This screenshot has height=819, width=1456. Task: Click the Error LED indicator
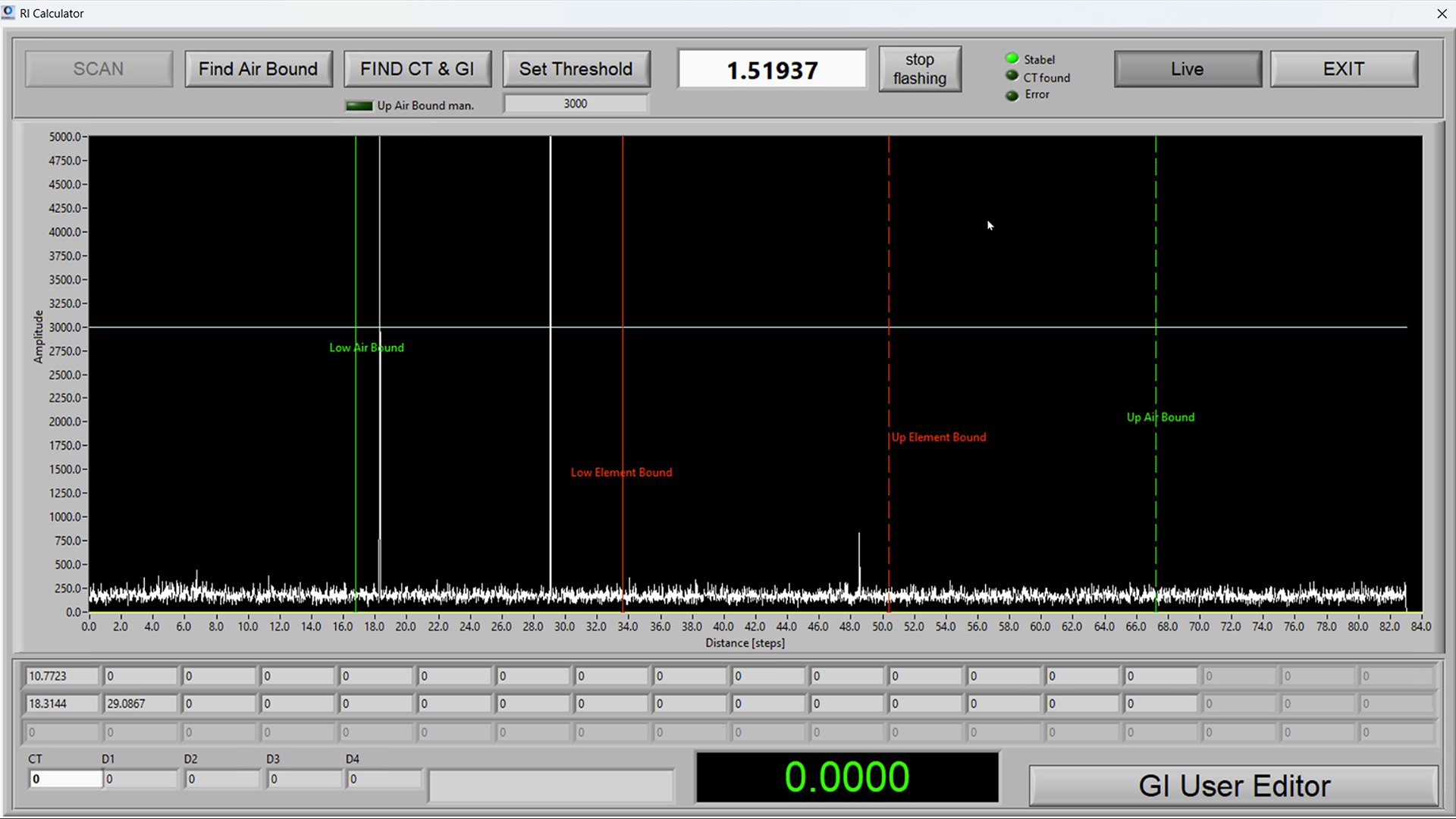pyautogui.click(x=1012, y=96)
